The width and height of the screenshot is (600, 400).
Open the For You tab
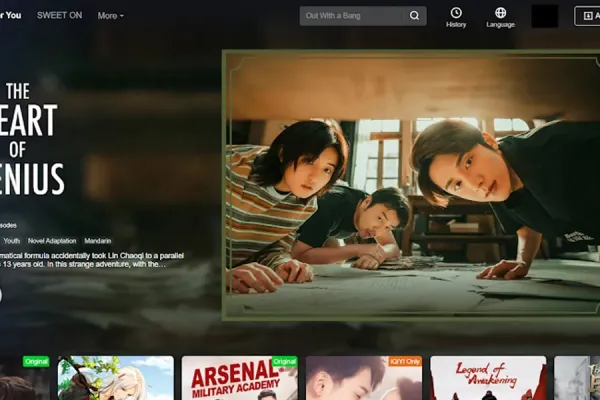click(10, 15)
